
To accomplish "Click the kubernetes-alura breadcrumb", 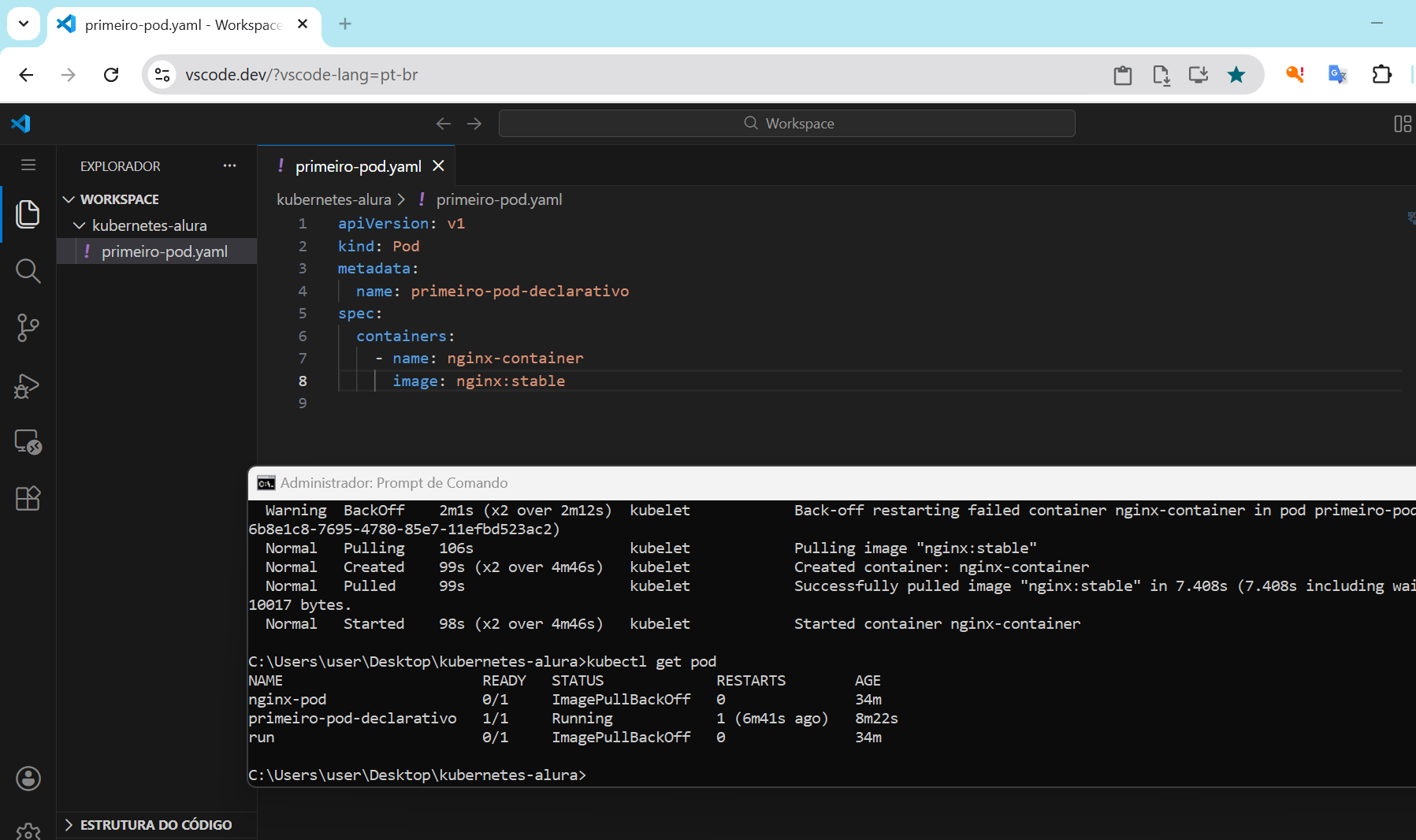I will [x=333, y=199].
